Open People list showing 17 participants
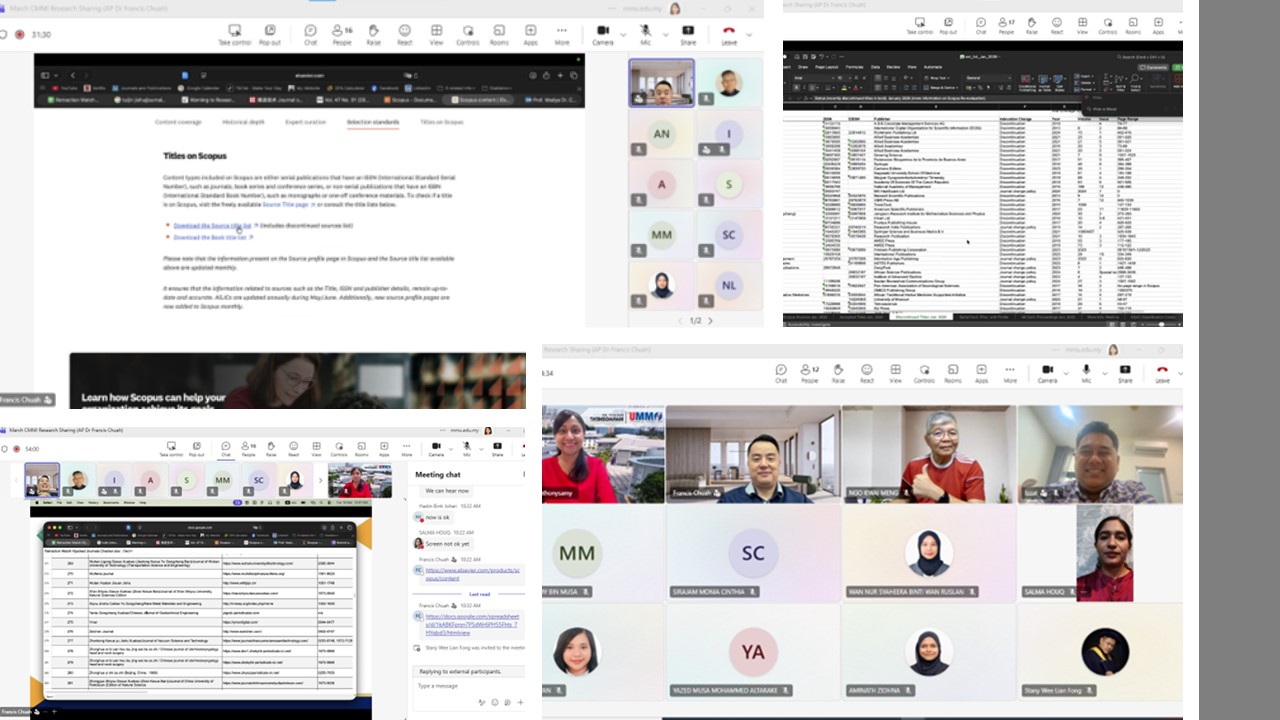Screen dimensions: 1280x720 pos(1006,24)
